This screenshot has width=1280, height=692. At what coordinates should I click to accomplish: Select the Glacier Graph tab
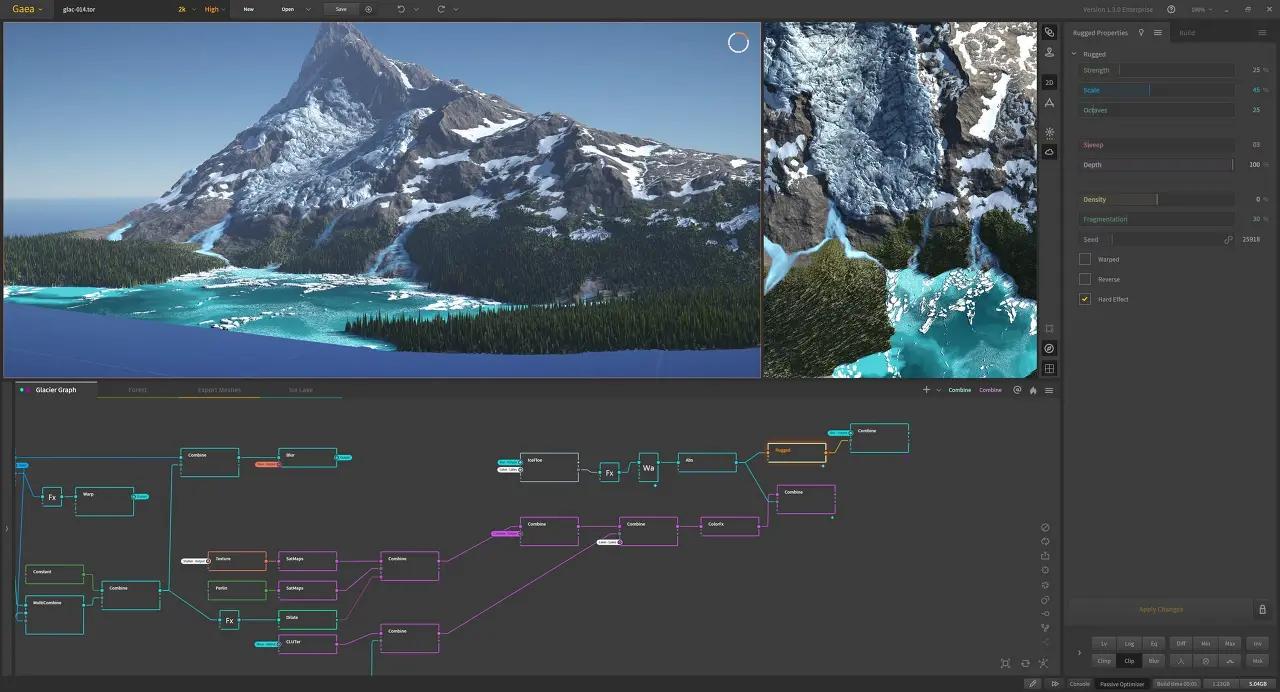(x=56, y=389)
